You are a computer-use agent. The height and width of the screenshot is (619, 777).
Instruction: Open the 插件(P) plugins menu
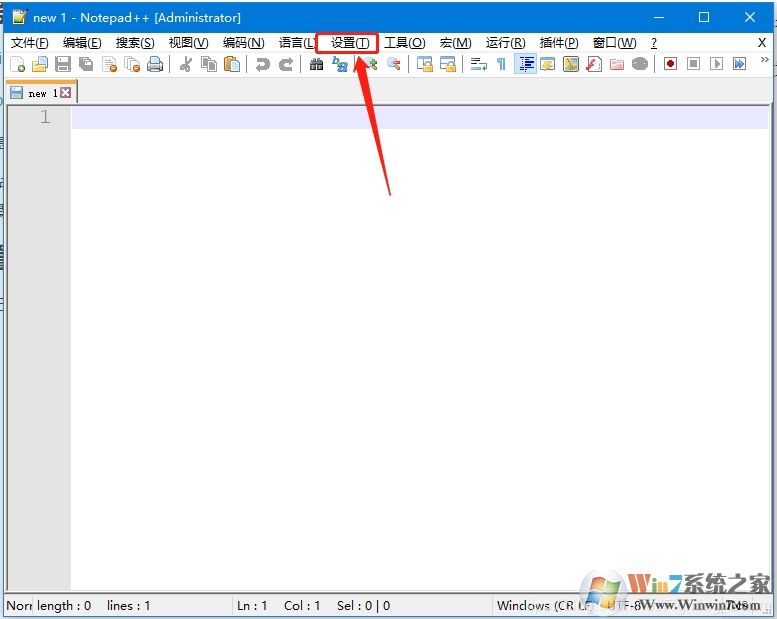pos(559,43)
